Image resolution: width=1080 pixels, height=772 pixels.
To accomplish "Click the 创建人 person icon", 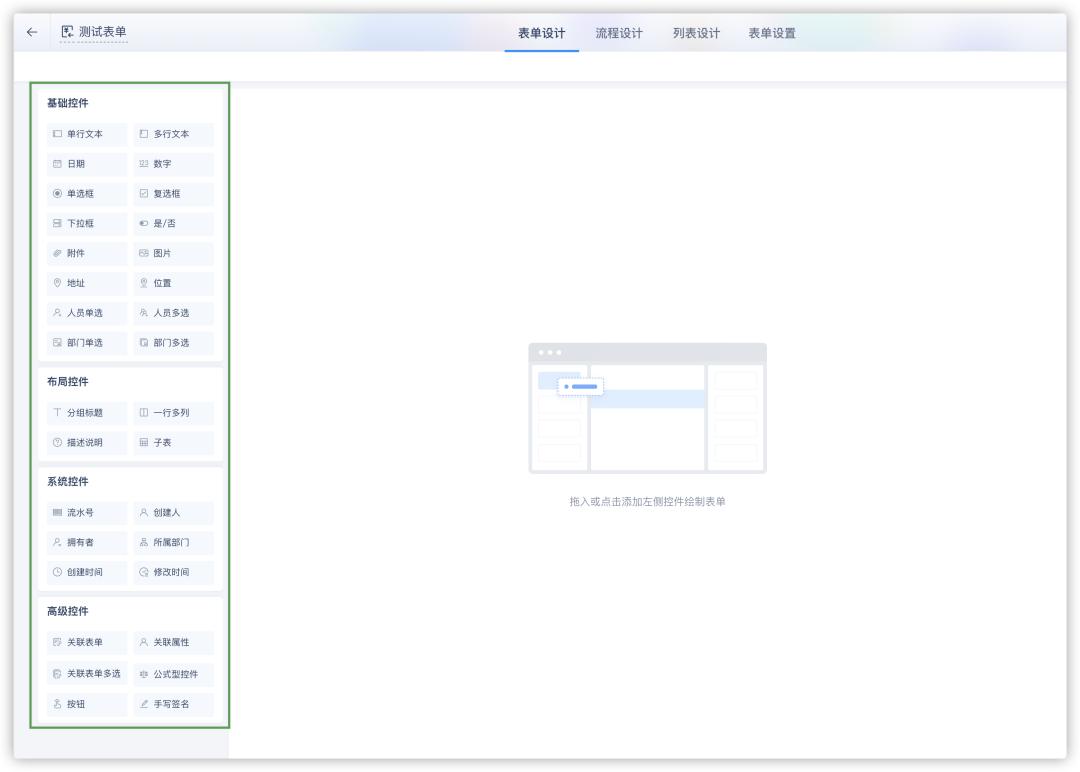I will (x=144, y=512).
